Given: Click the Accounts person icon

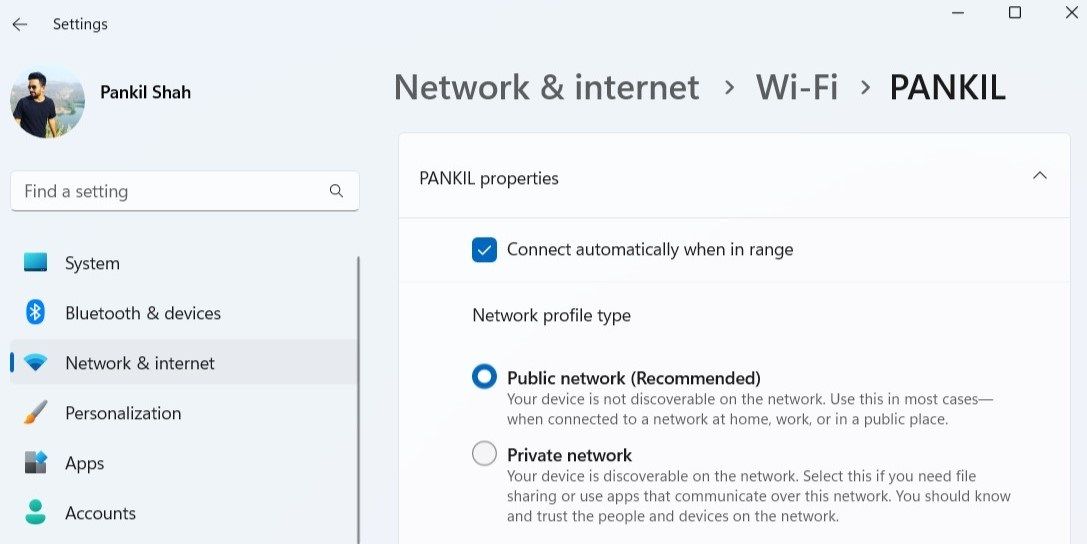Looking at the screenshot, I should [36, 513].
